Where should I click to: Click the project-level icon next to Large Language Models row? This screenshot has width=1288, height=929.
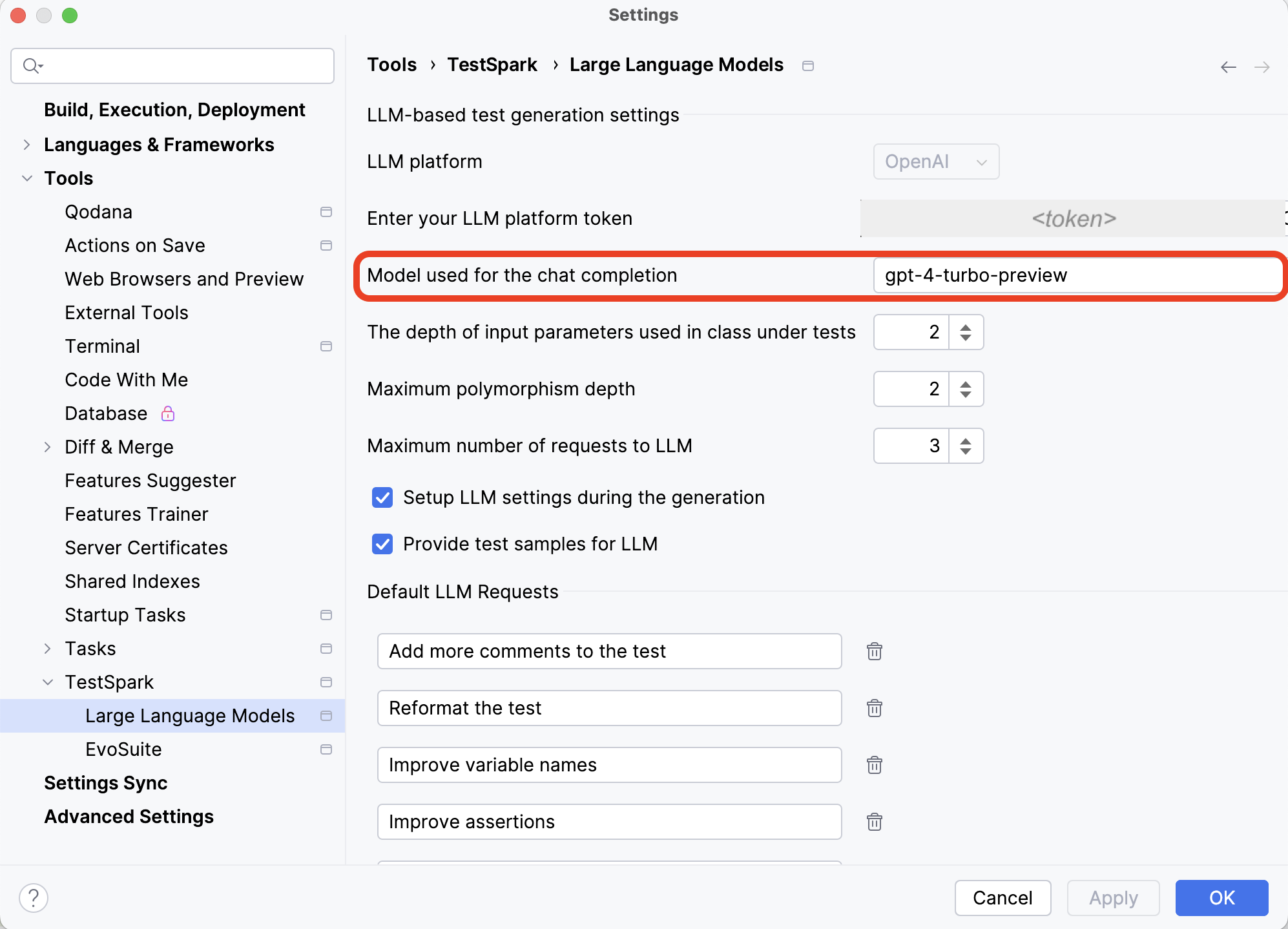pyautogui.click(x=326, y=716)
